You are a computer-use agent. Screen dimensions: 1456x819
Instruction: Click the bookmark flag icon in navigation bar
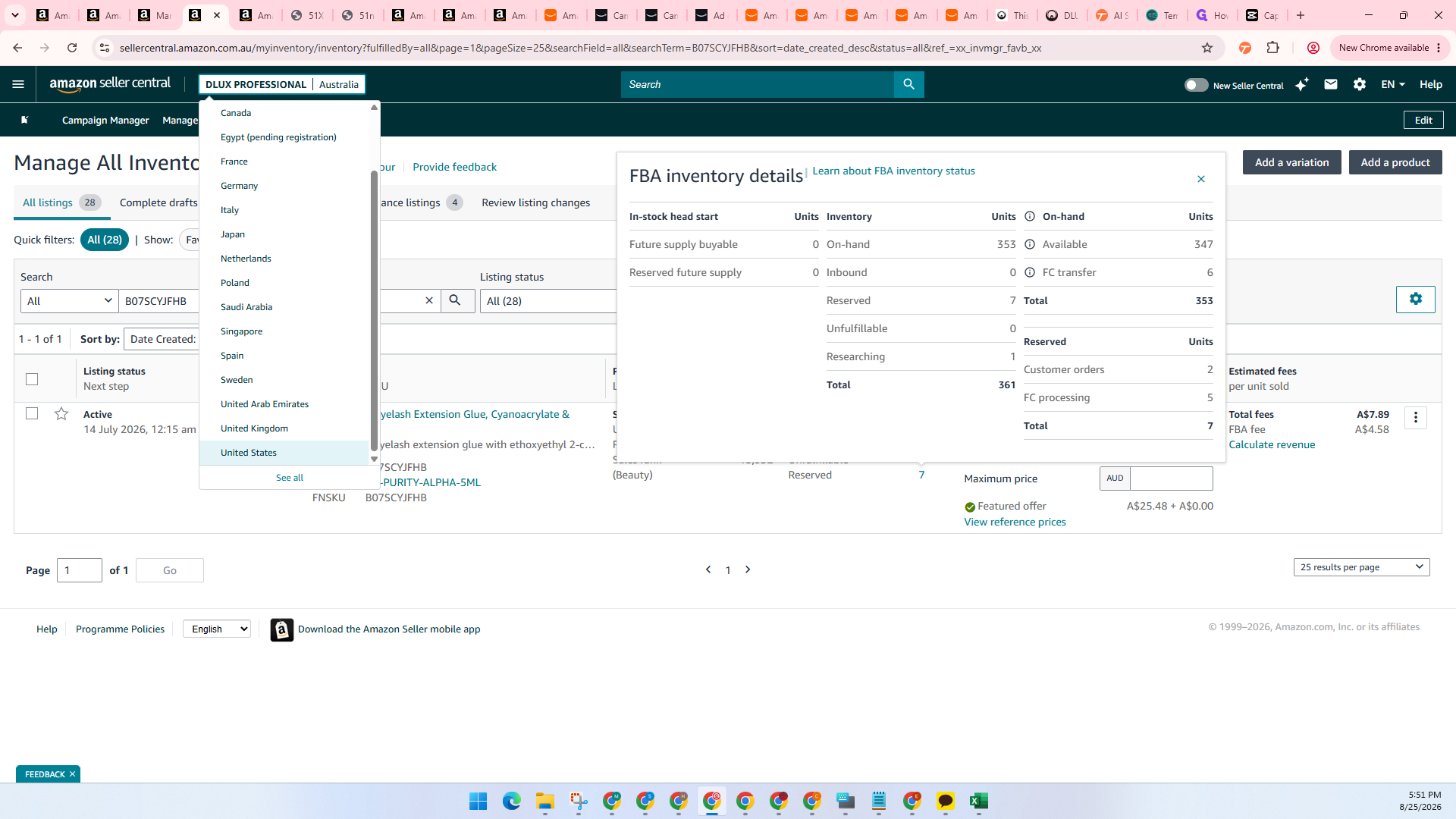24,120
